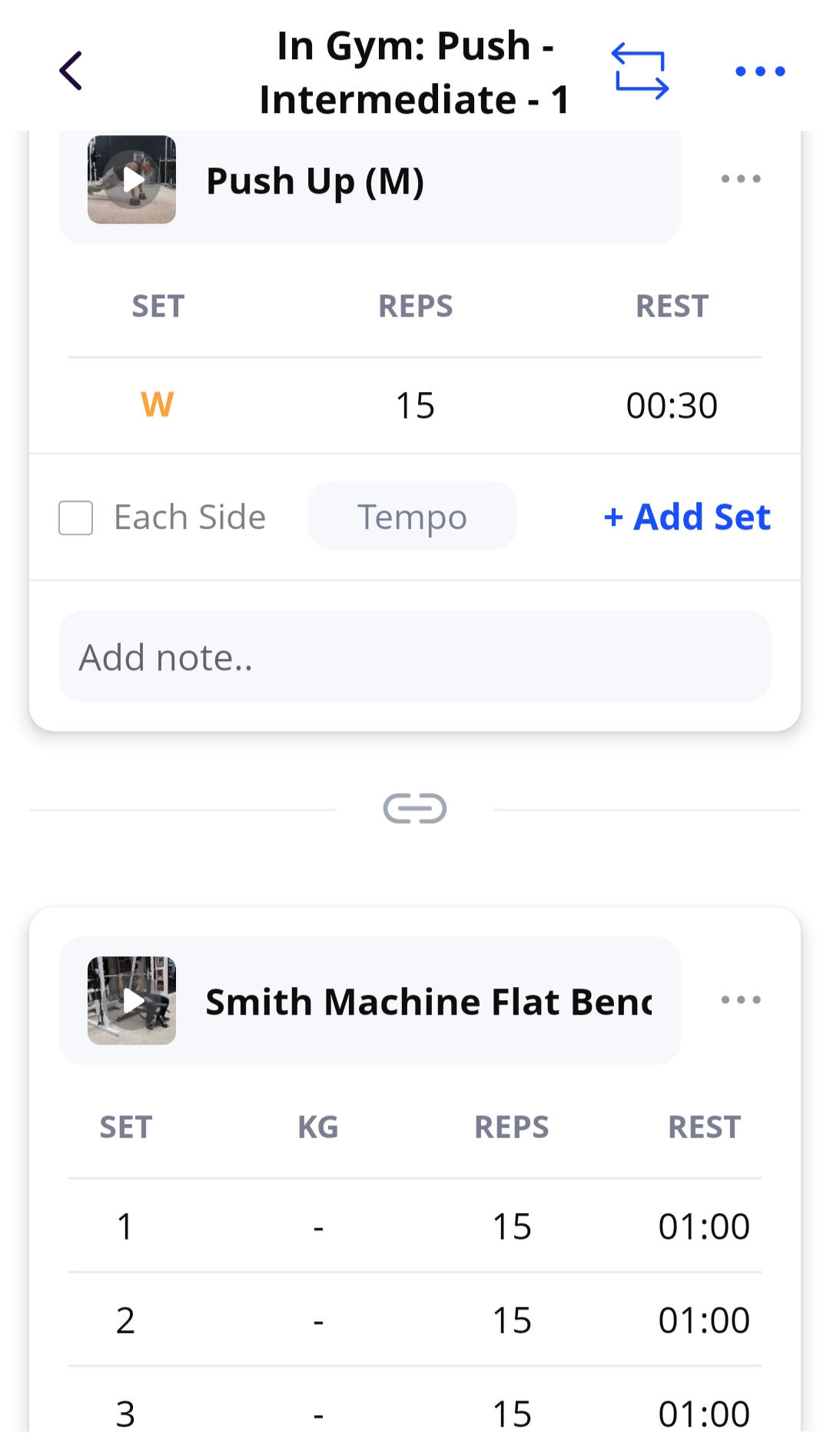830x1456 pixels.
Task: Change the Push Up rest time 00:30
Action: tap(672, 405)
